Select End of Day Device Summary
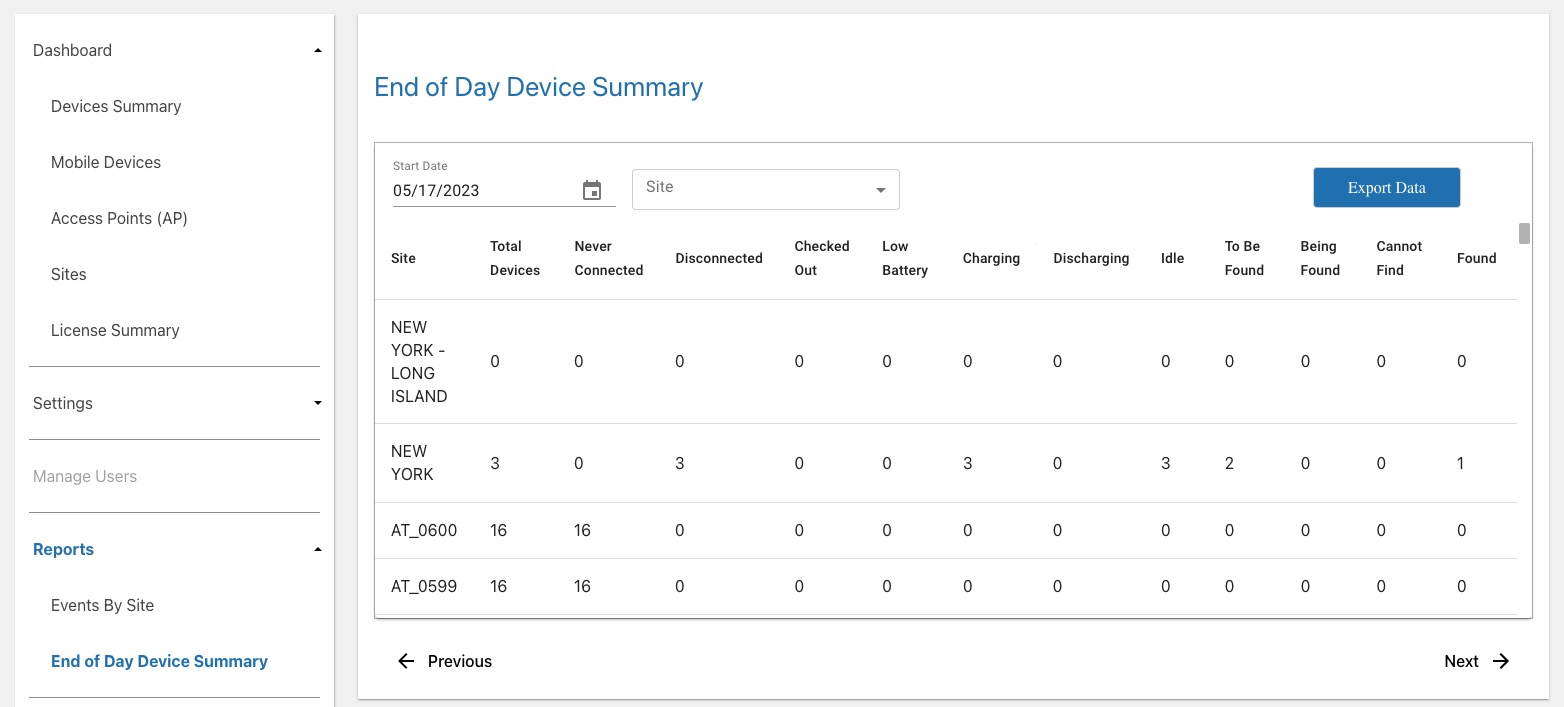Screen dimensions: 1564x707 [x=159, y=661]
